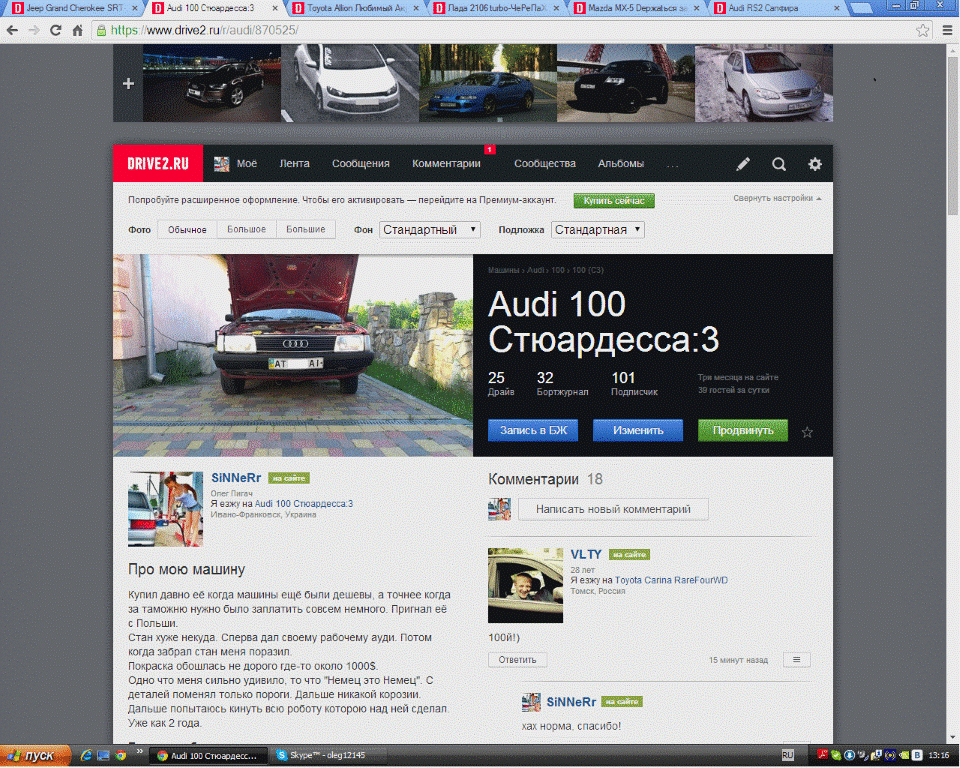The height and width of the screenshot is (768, 960).
Task: Open Лента in the navbar
Action: pos(294,164)
